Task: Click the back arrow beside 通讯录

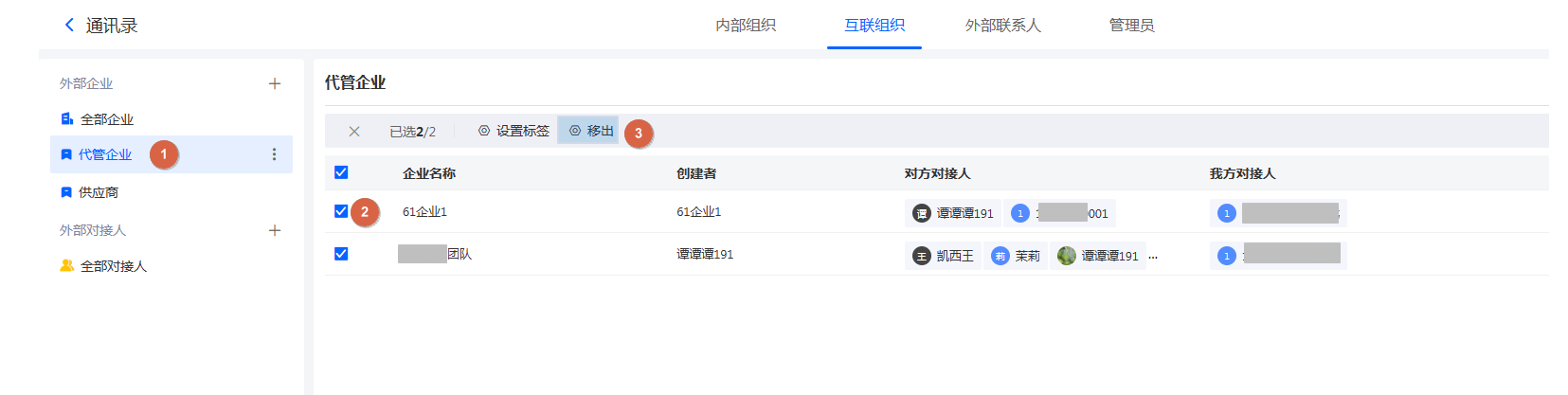Action: pos(69,26)
